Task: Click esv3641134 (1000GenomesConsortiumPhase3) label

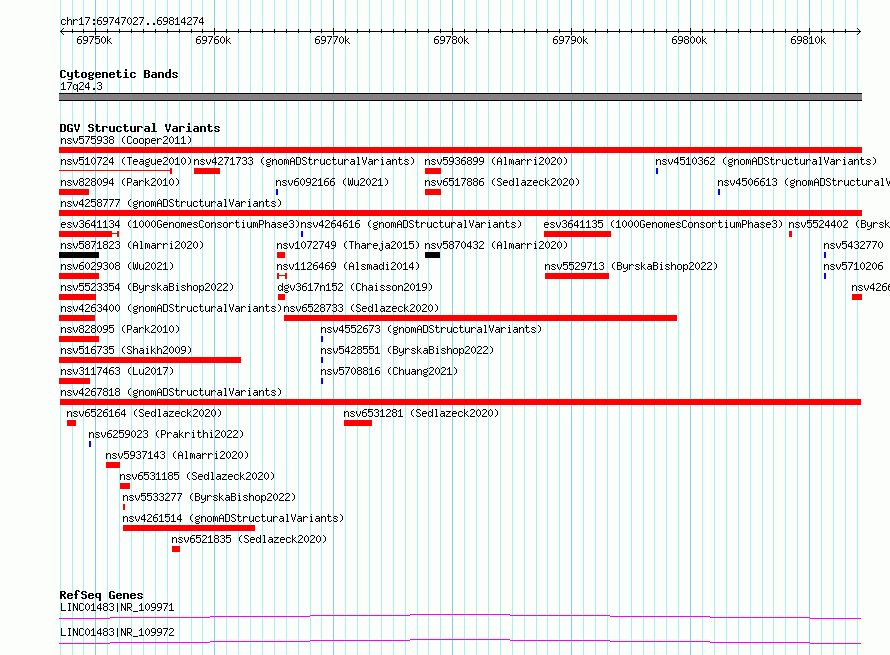Action: [x=180, y=224]
